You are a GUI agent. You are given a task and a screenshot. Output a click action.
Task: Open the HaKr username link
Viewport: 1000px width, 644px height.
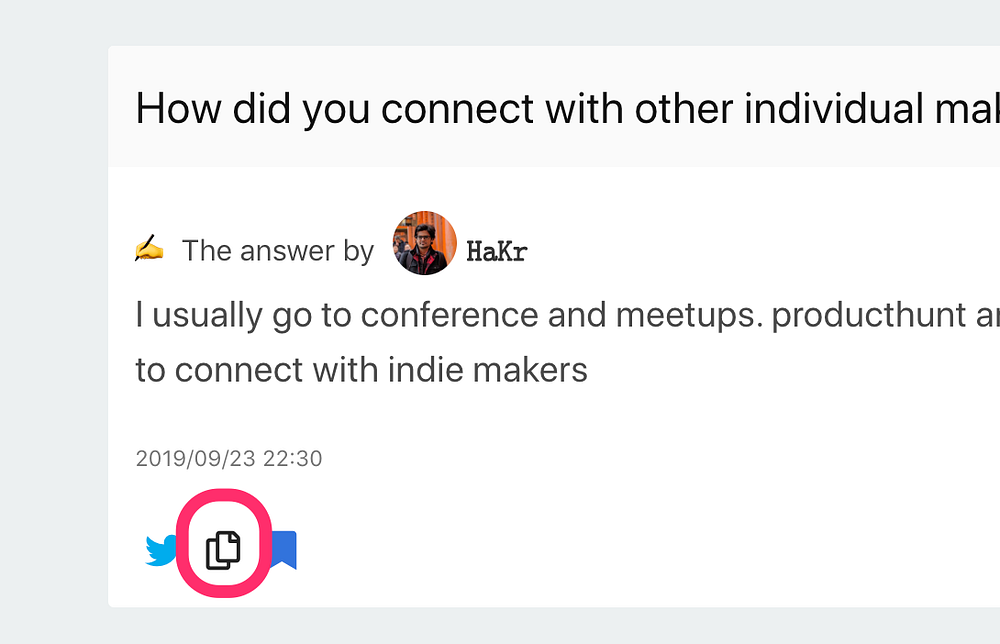coord(496,251)
